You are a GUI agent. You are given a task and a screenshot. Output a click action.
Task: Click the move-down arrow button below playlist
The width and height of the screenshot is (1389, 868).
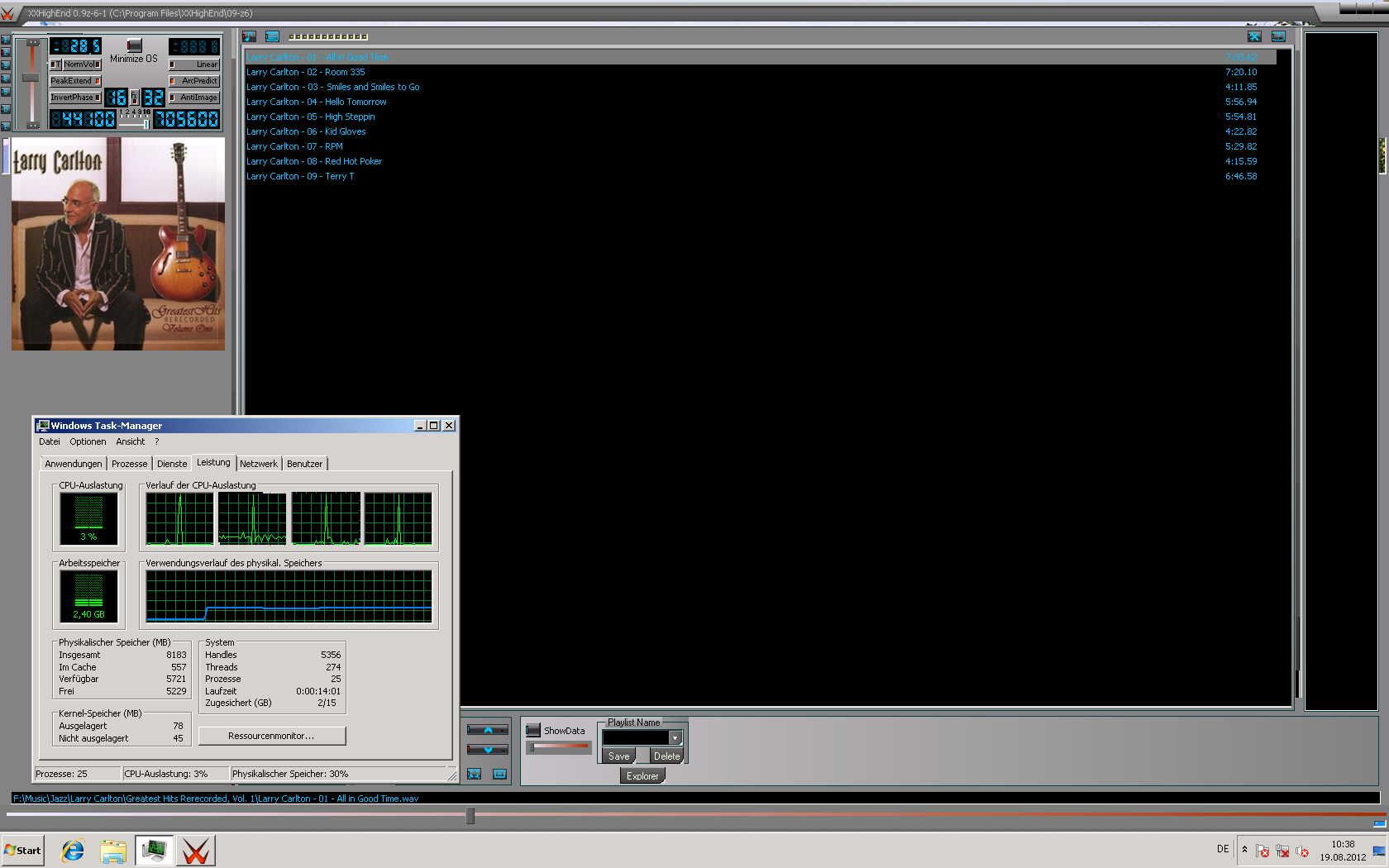(x=488, y=749)
